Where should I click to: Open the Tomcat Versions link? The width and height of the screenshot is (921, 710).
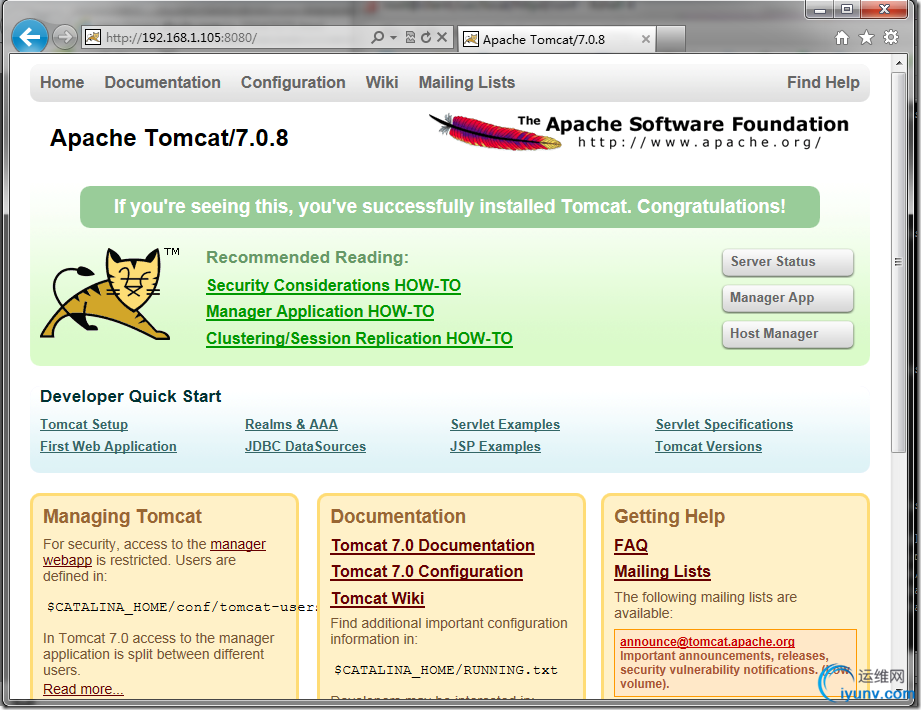[708, 446]
